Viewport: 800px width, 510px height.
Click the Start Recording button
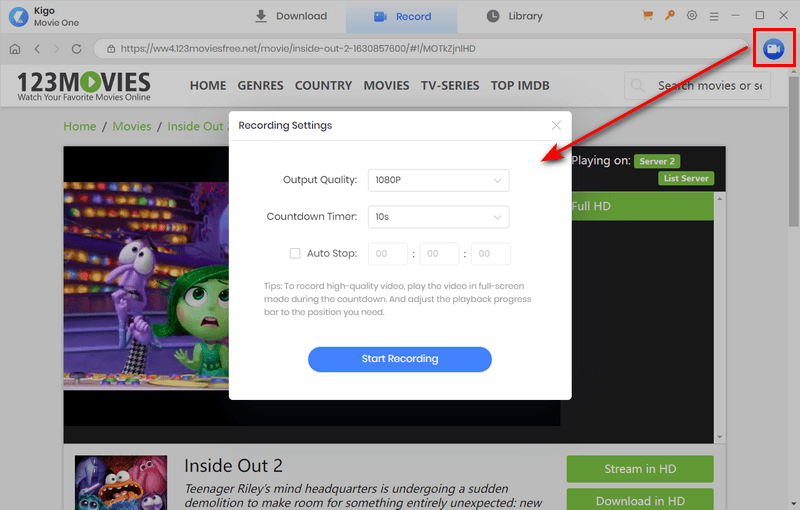(400, 359)
